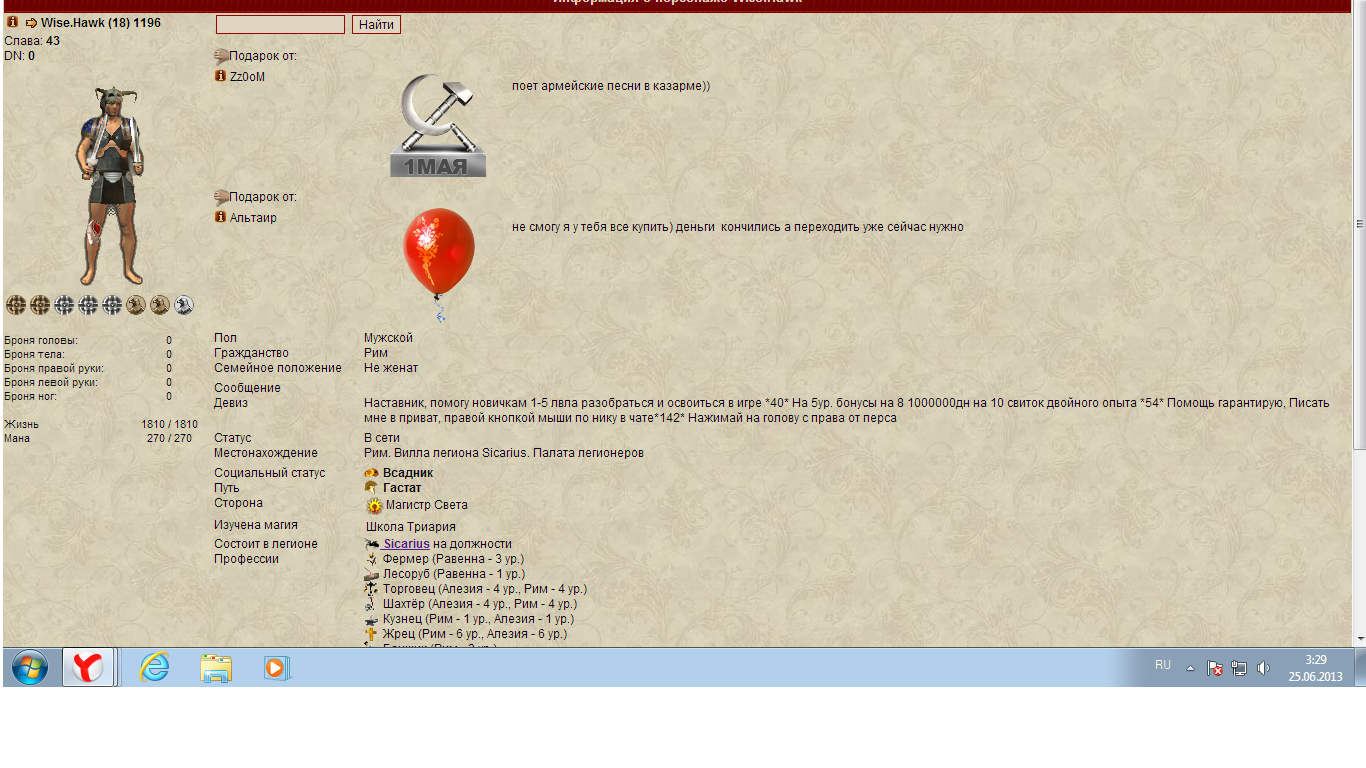Image resolution: width=1366 pixels, height=768 pixels.
Task: Open the media player taskbar icon
Action: (x=277, y=667)
